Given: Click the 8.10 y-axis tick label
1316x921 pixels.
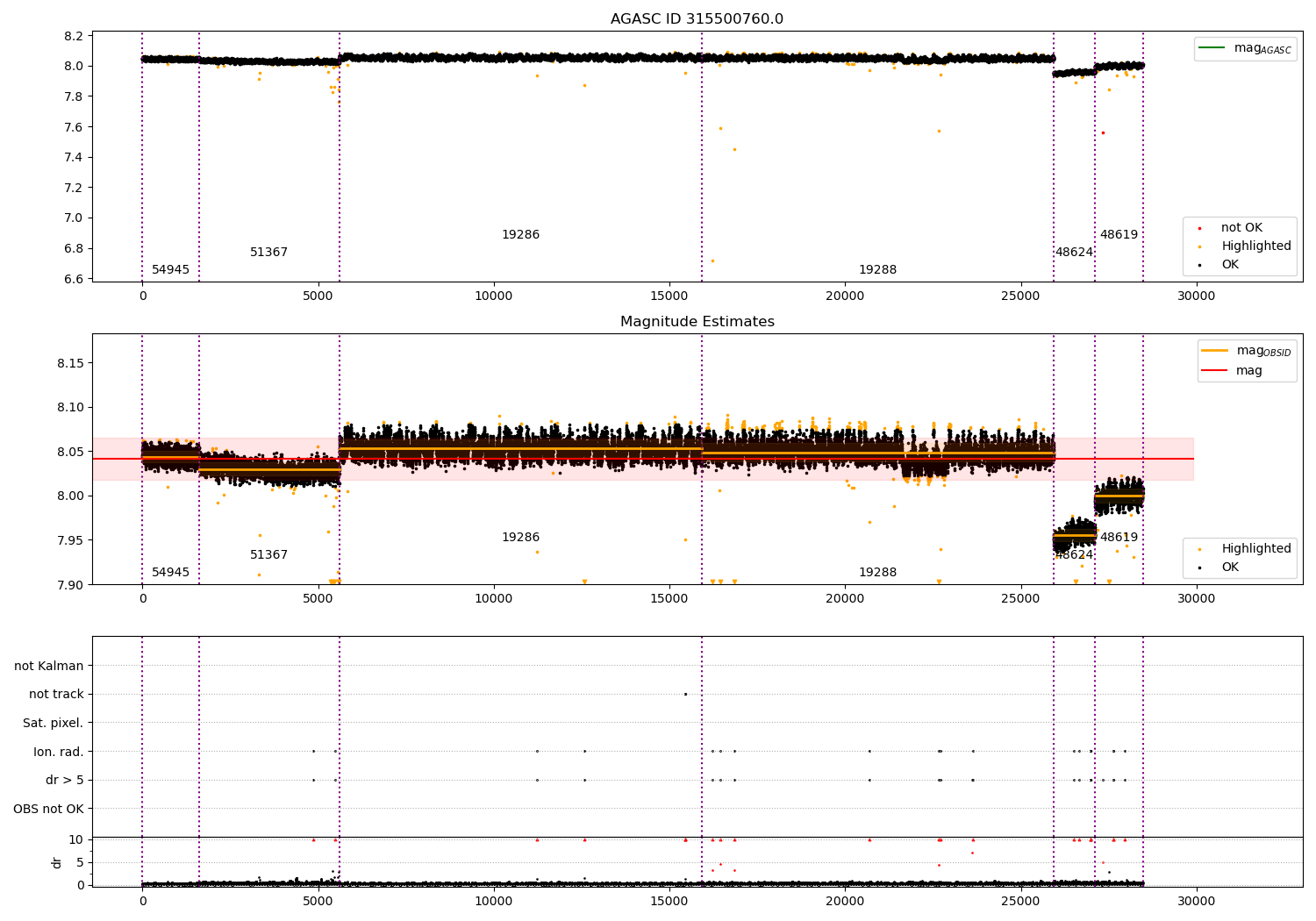Looking at the screenshot, I should 71,408.
